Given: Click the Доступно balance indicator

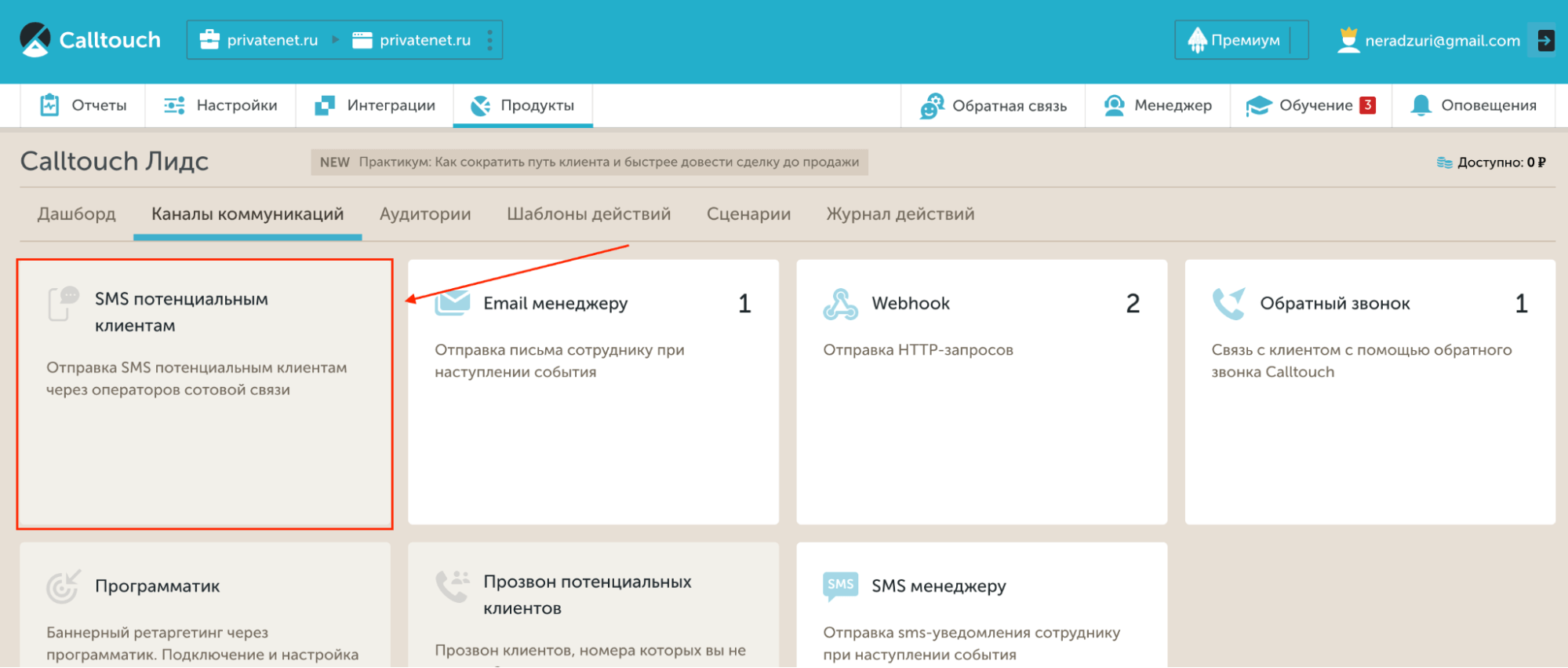Looking at the screenshot, I should click(x=1491, y=162).
